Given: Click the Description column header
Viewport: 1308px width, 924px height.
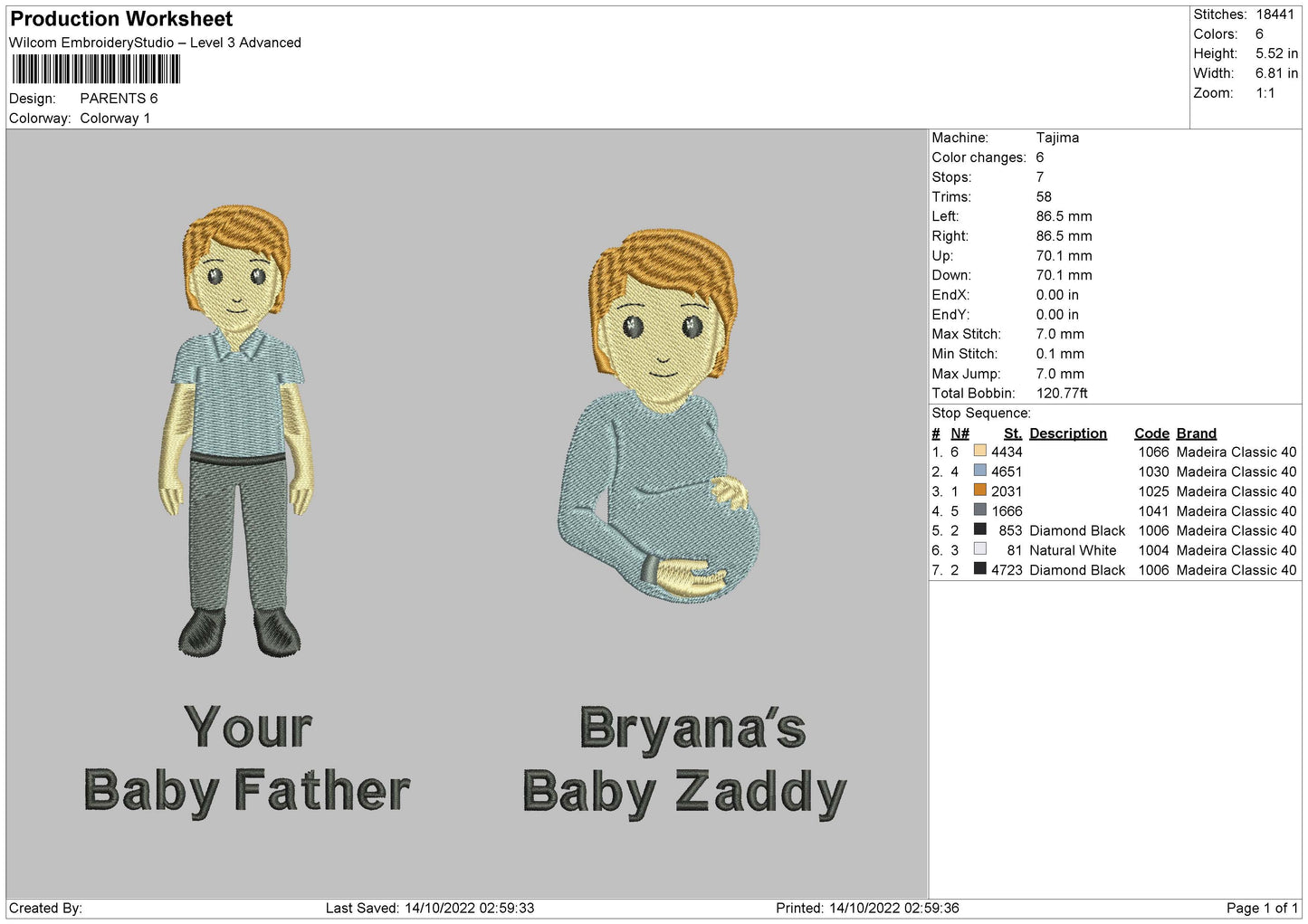Looking at the screenshot, I should point(1068,433).
